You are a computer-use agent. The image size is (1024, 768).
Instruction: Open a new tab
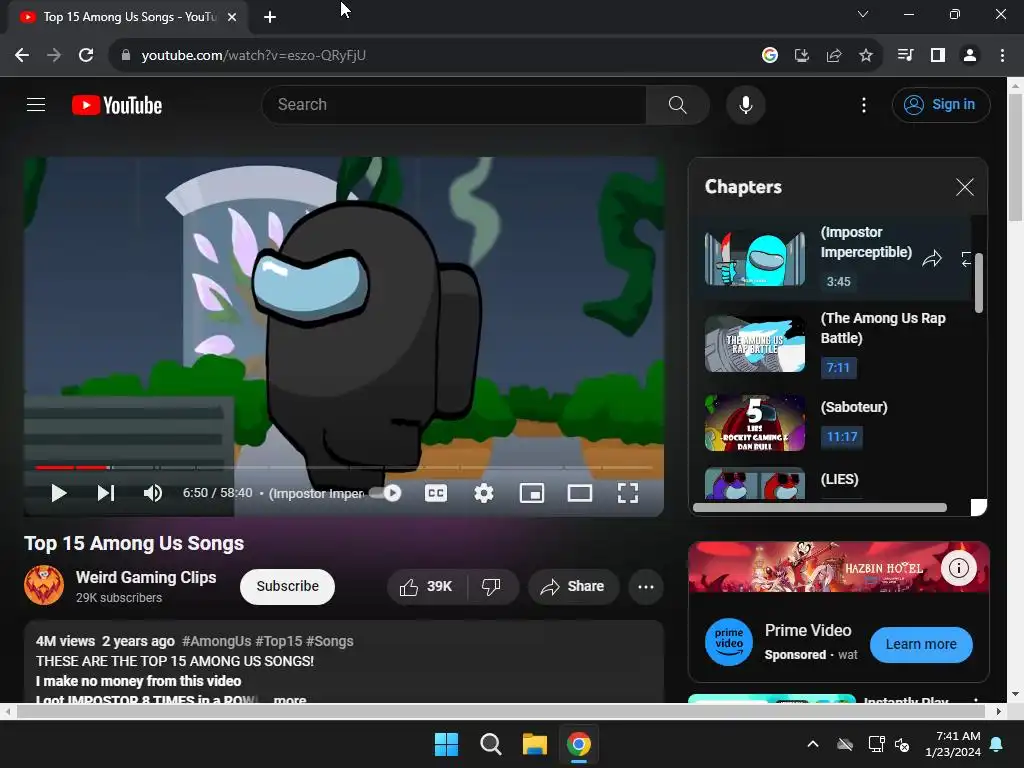pyautogui.click(x=270, y=17)
